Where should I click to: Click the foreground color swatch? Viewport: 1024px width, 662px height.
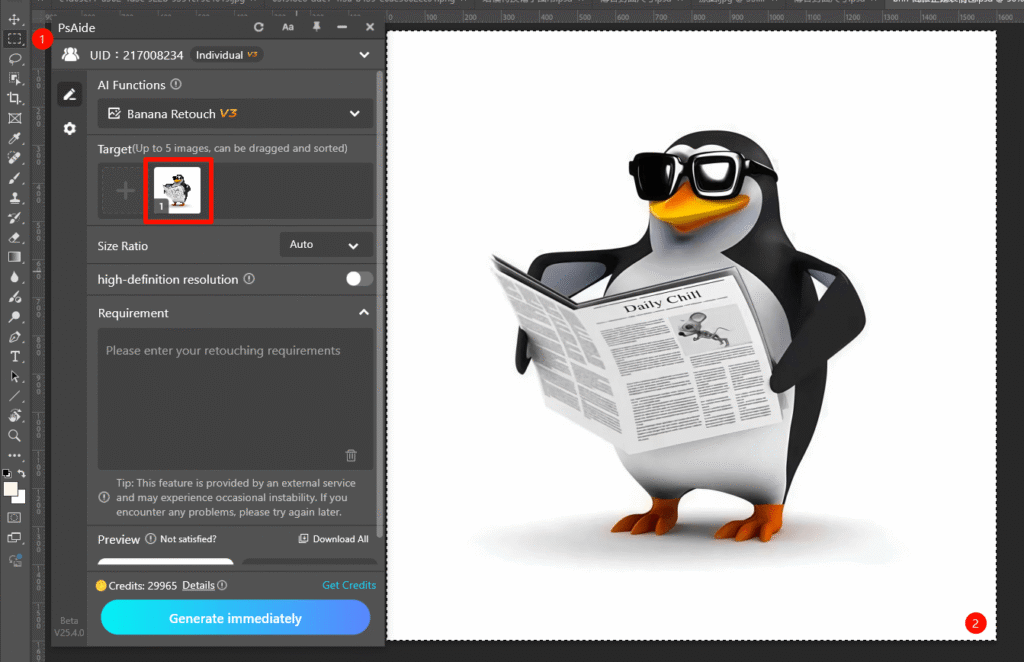click(x=11, y=489)
